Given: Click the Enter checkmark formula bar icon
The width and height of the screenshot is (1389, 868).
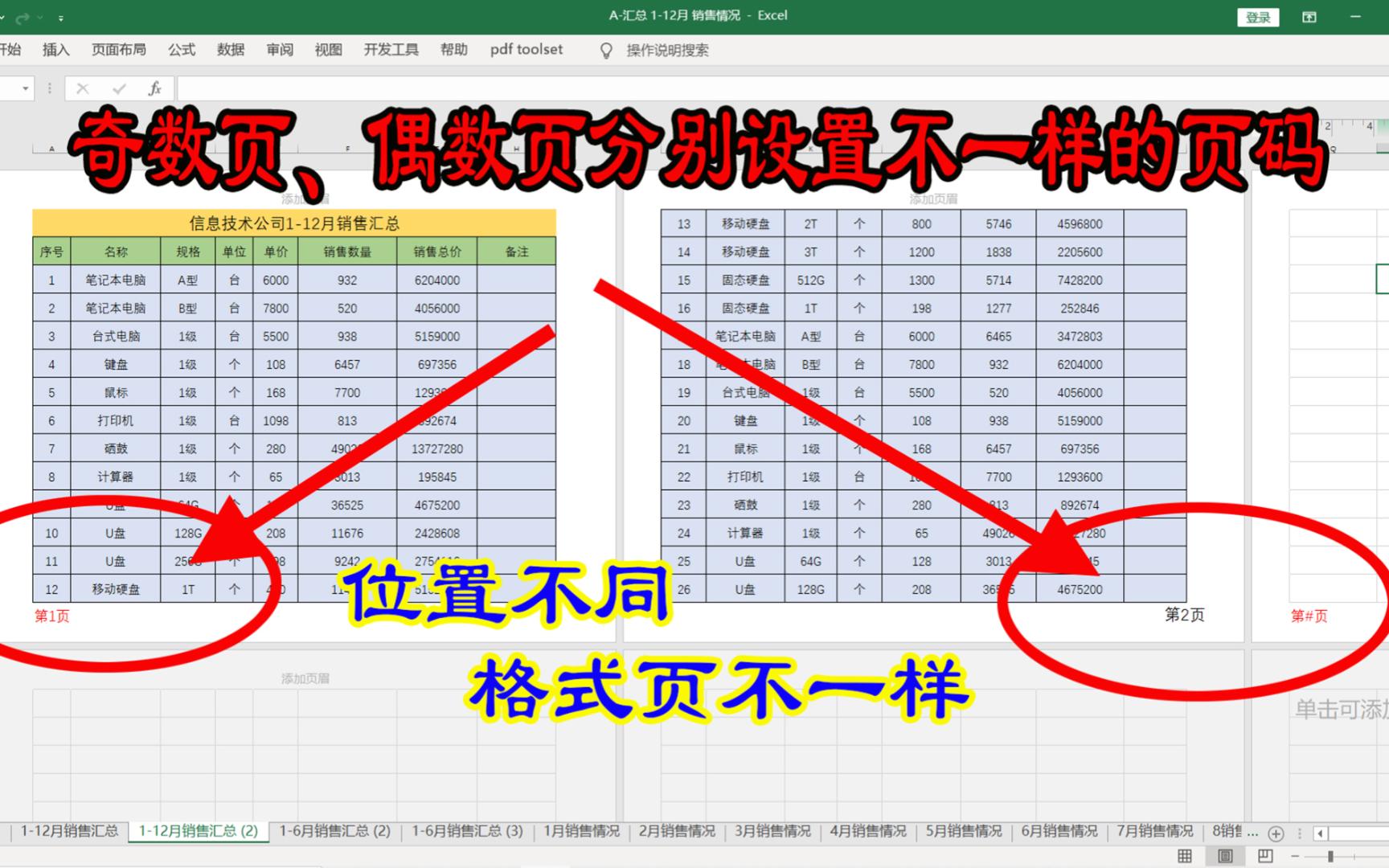Looking at the screenshot, I should click(119, 88).
